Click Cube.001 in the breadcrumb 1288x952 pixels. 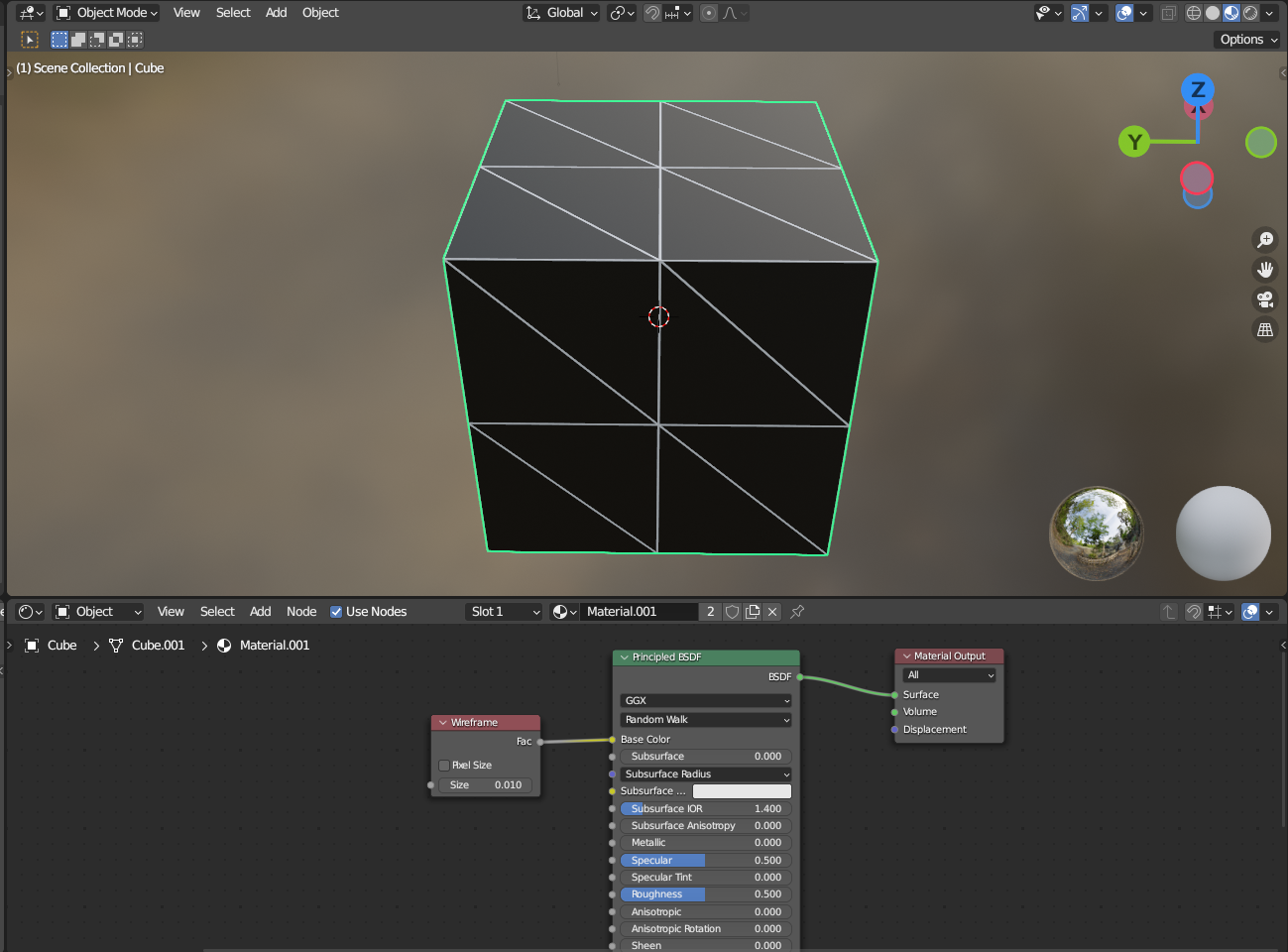coord(158,646)
